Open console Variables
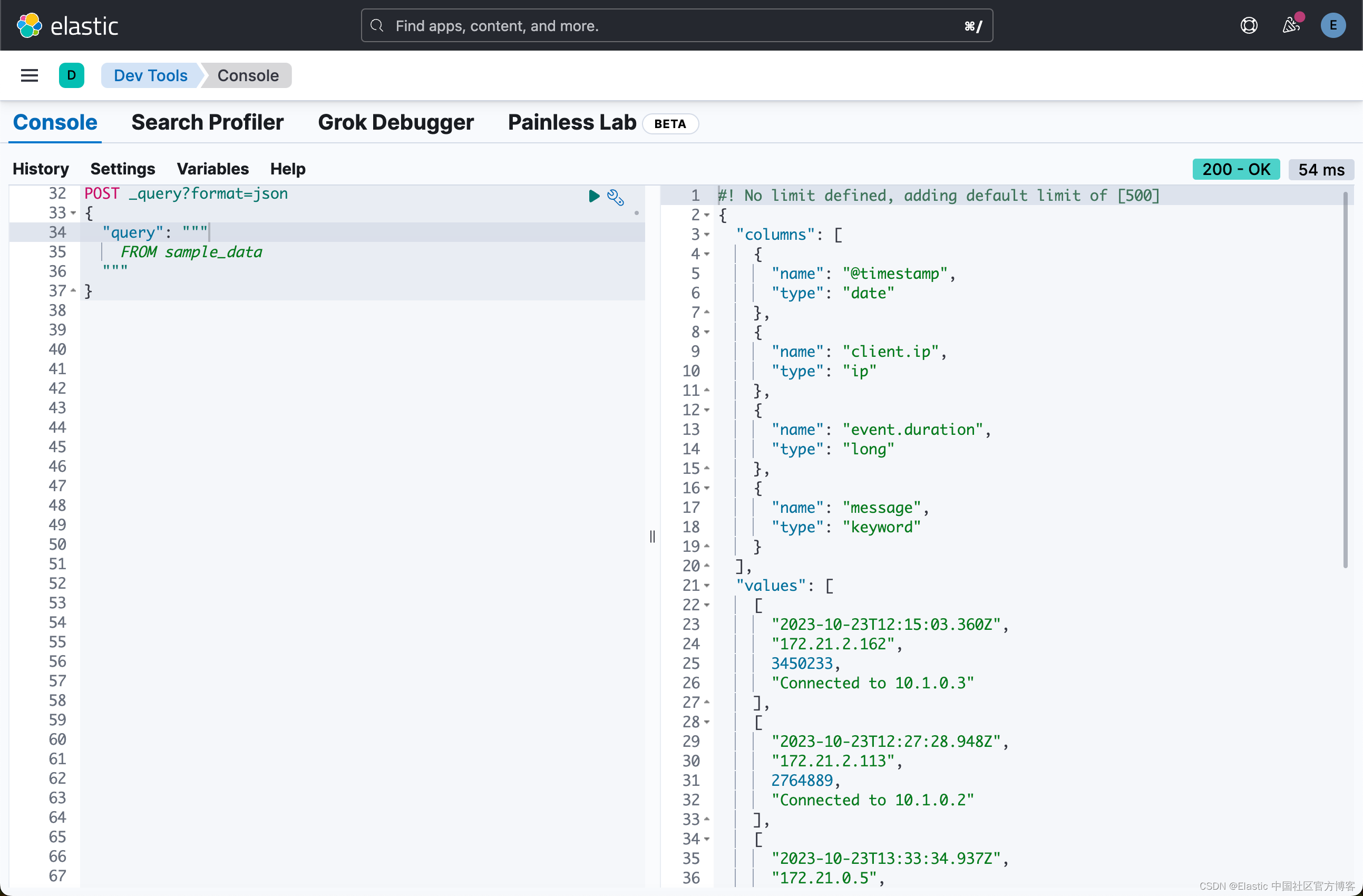 pyautogui.click(x=212, y=168)
